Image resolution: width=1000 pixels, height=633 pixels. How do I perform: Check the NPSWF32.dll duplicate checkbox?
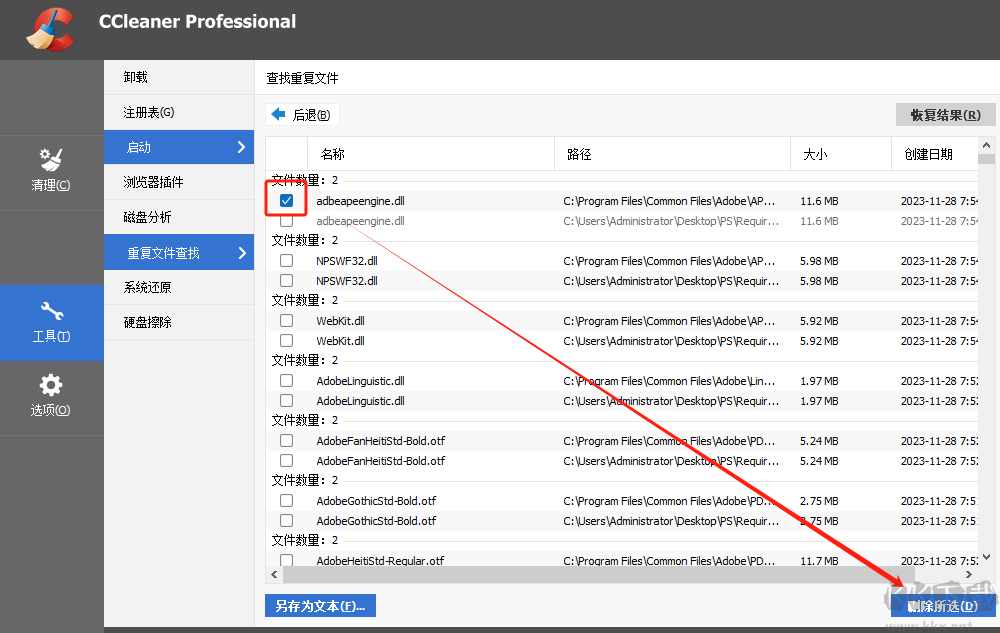[286, 260]
